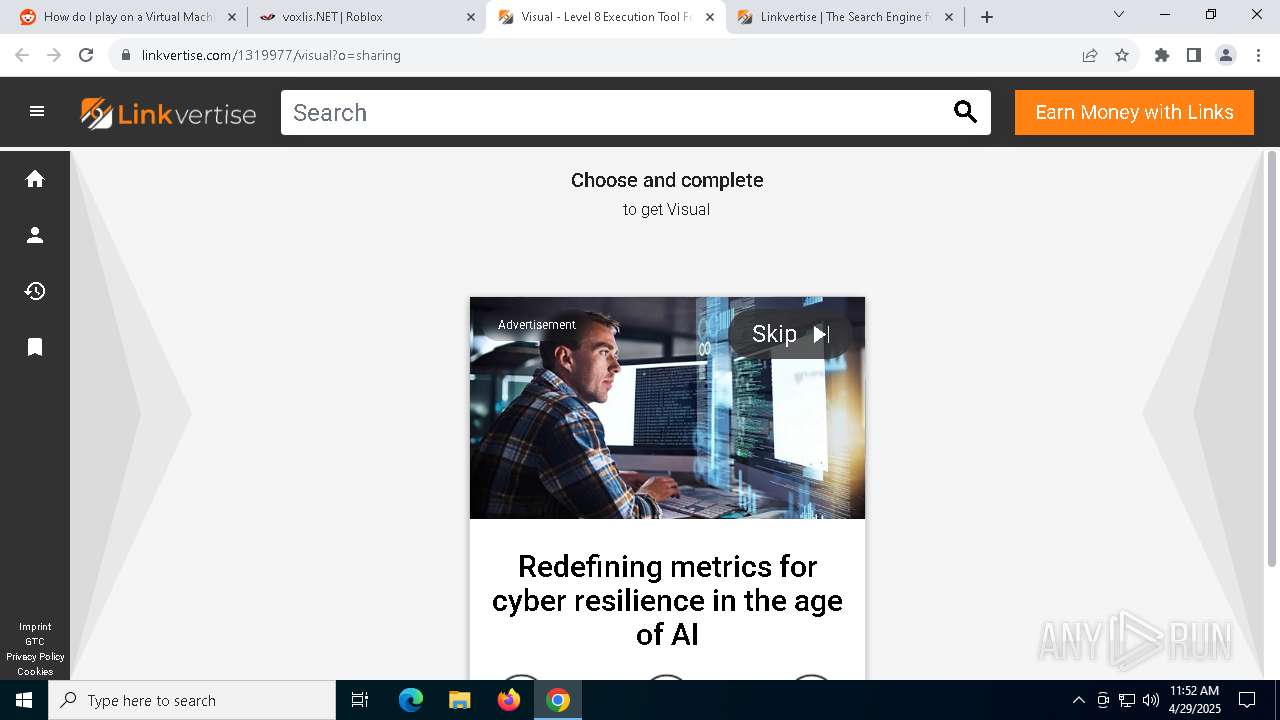
Task: Click the share page icon
Action: (1090, 55)
